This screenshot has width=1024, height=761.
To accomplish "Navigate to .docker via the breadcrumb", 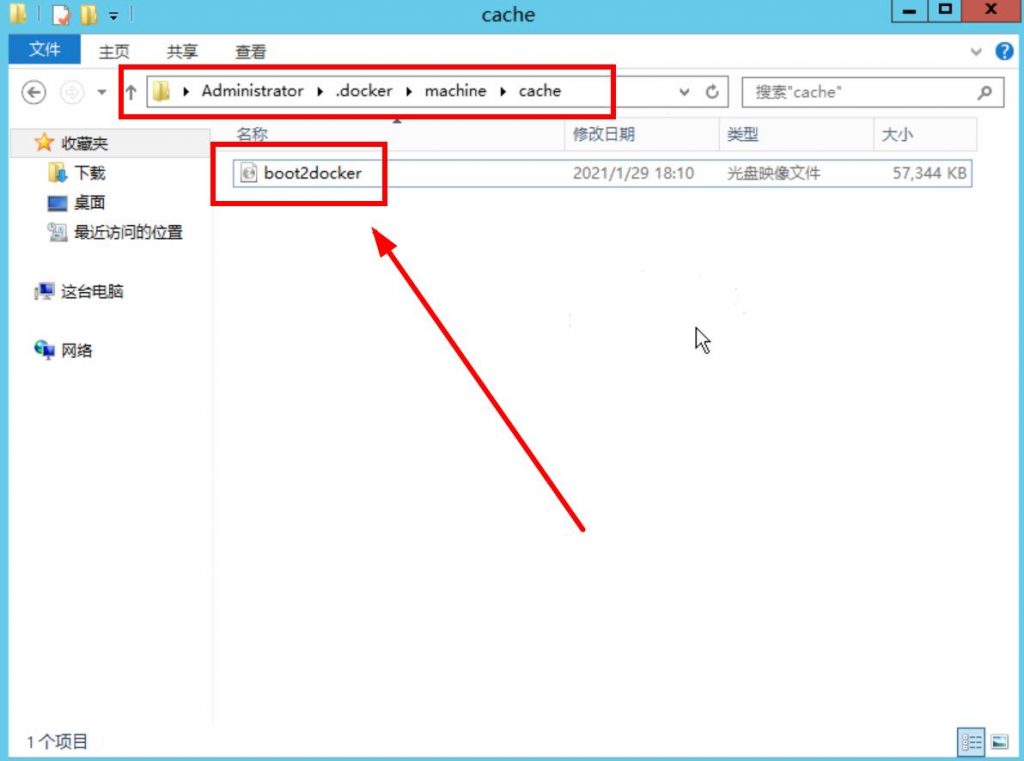I will coord(362,91).
